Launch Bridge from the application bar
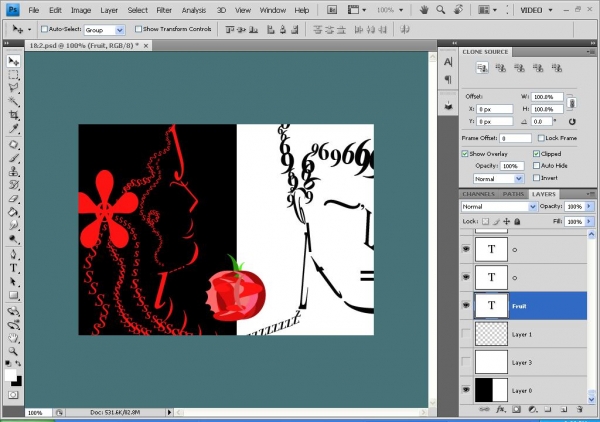Image resolution: width=600 pixels, height=422 pixels. click(332, 10)
